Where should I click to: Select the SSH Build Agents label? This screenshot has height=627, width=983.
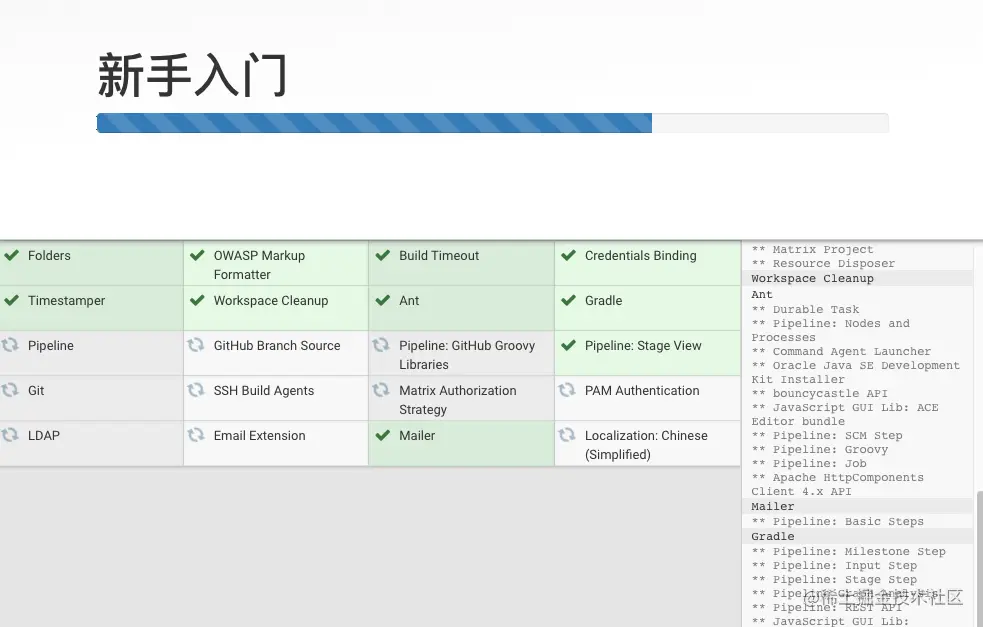point(264,391)
